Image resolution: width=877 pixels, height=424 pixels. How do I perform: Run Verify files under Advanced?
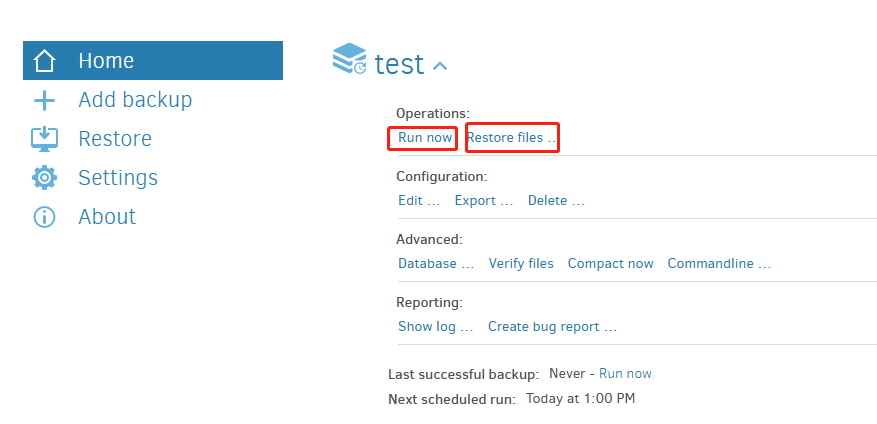point(521,263)
